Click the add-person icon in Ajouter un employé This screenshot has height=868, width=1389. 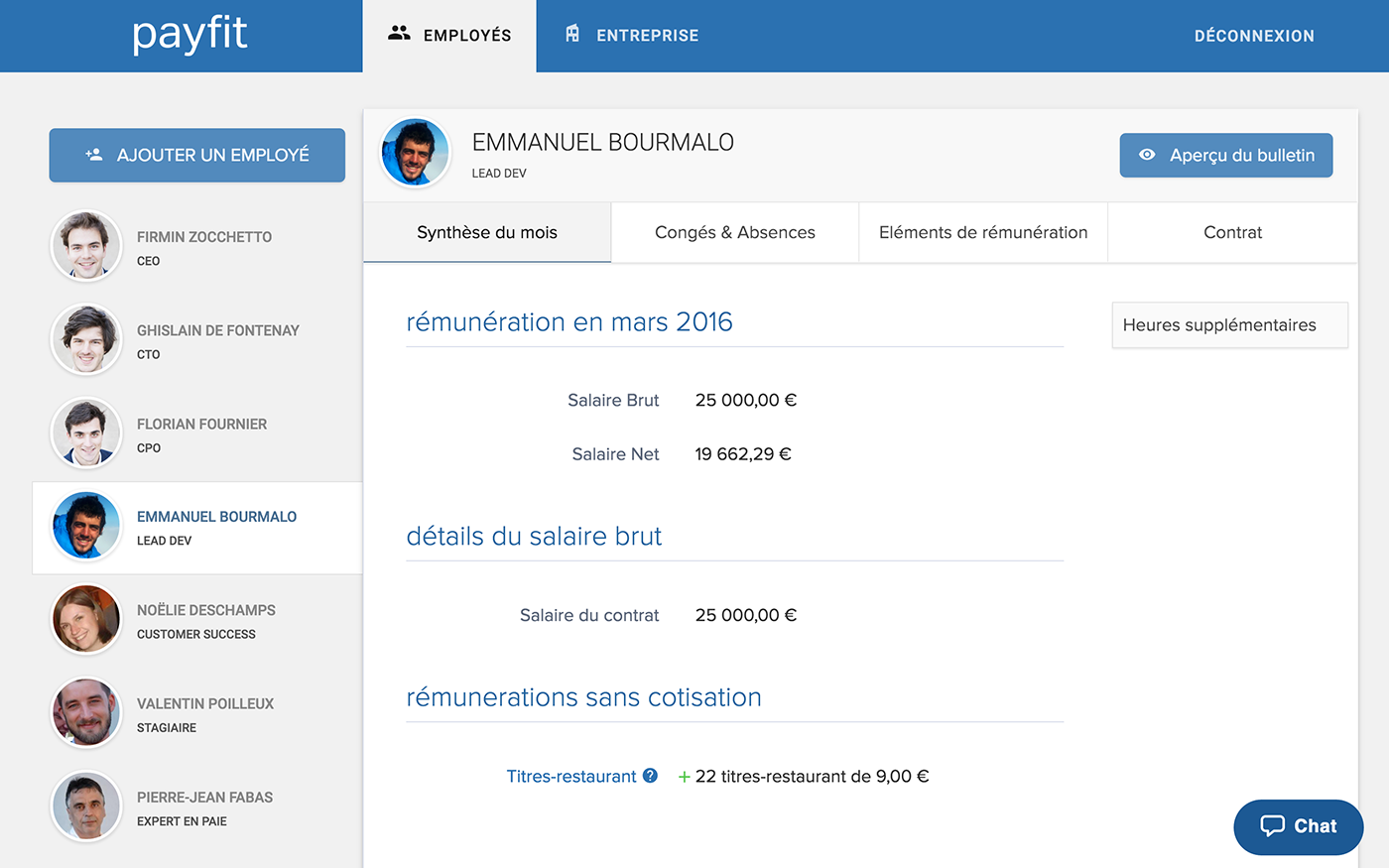(94, 155)
